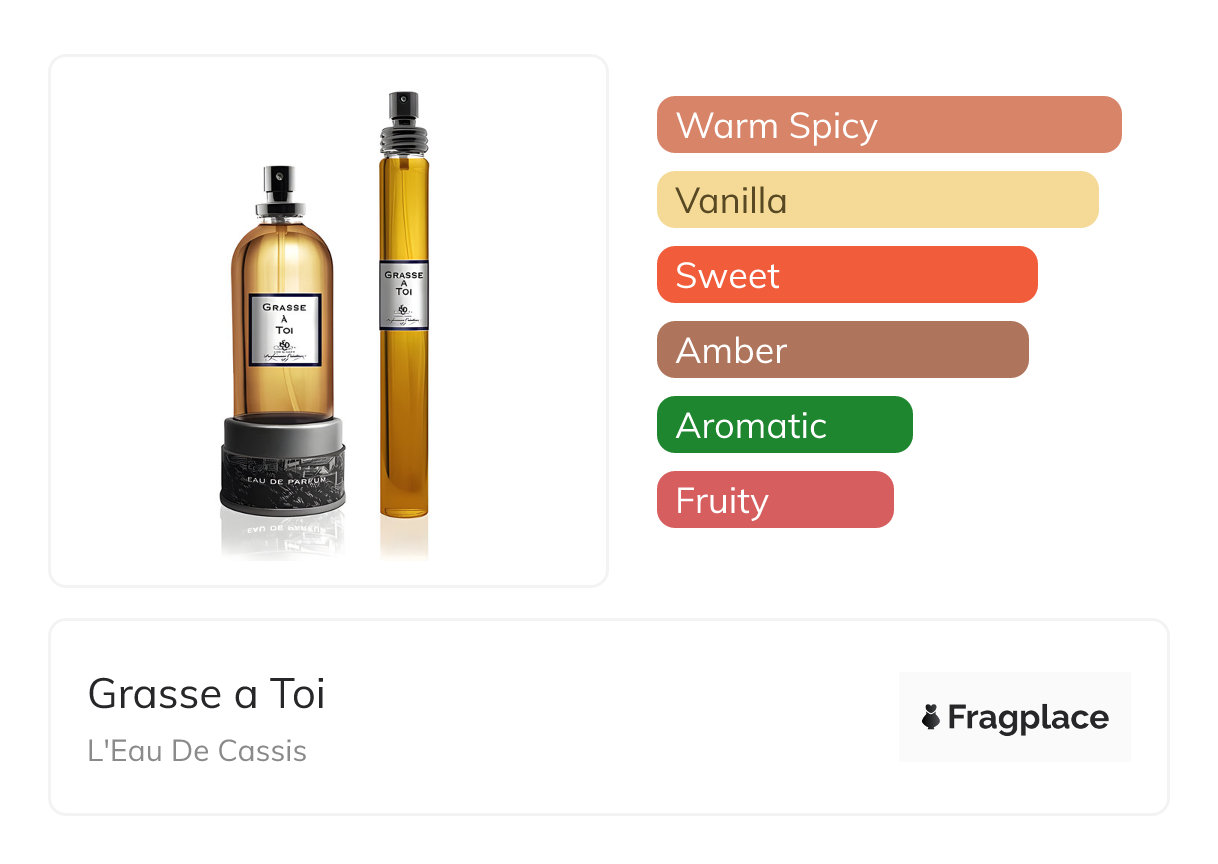Select the Fruity accord bar
This screenshot has width=1218, height=864.
pyautogui.click(x=775, y=500)
